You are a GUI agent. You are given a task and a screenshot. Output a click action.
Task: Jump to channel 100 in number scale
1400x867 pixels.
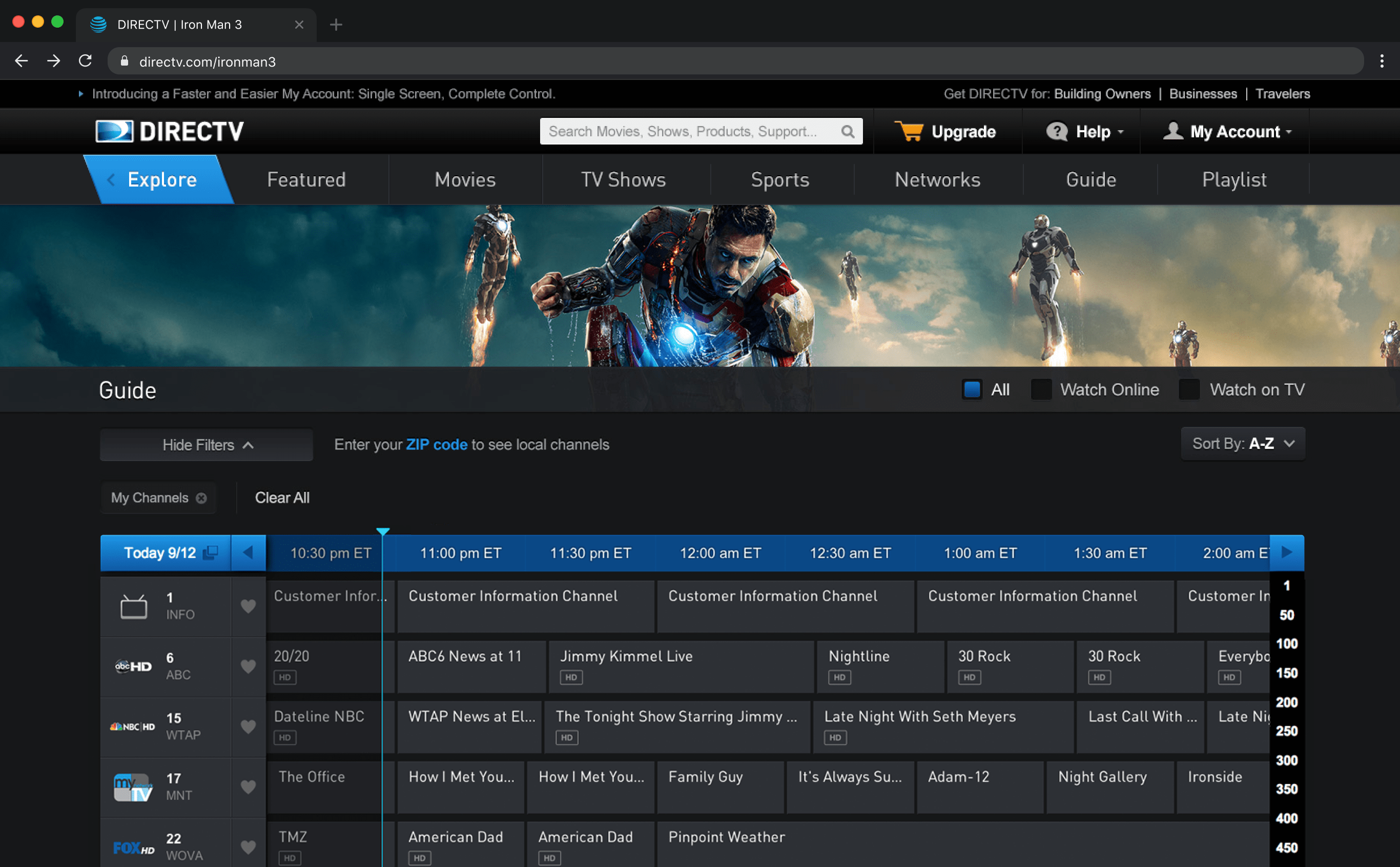(x=1286, y=644)
